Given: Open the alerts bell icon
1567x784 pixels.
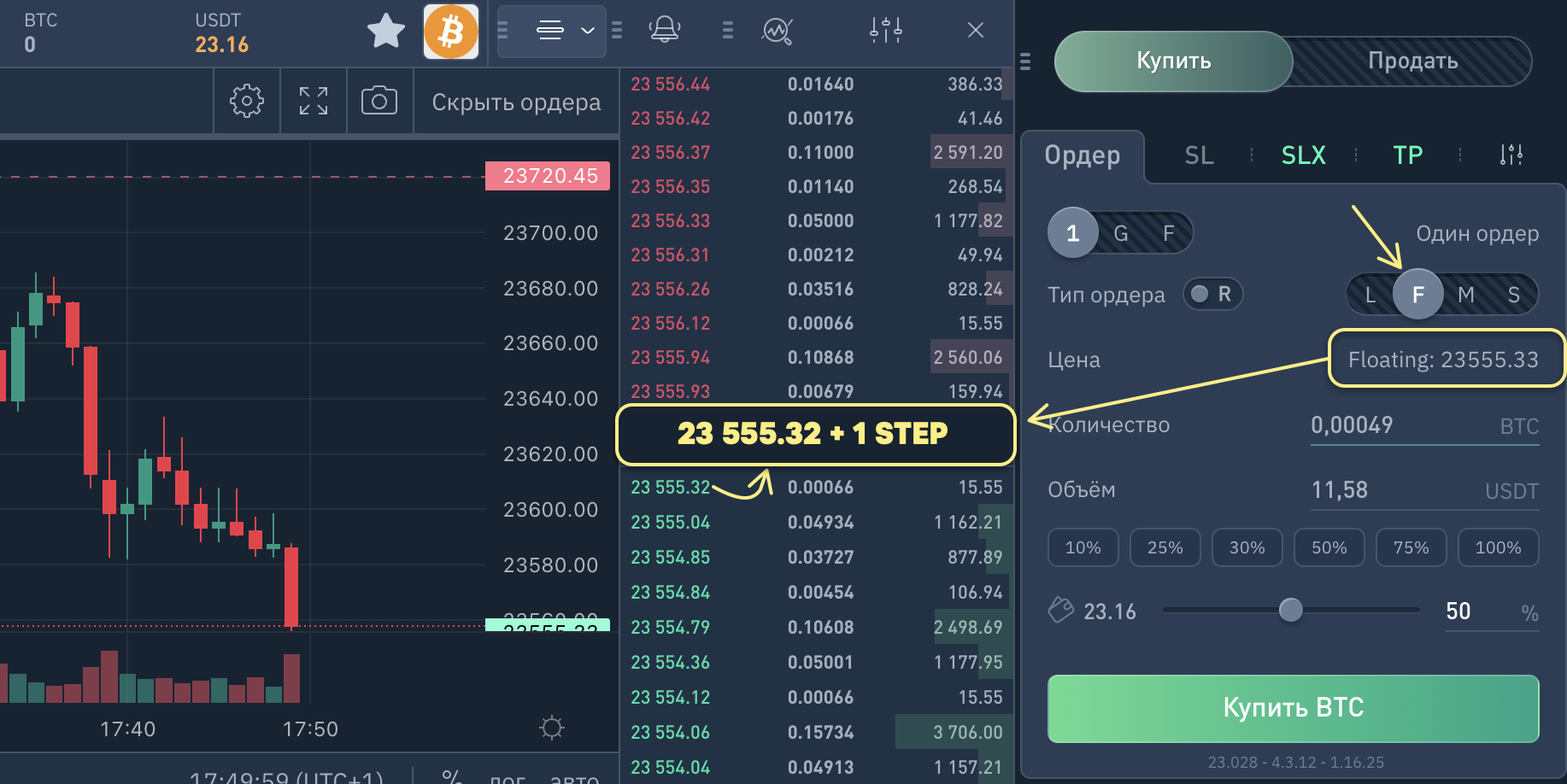Looking at the screenshot, I should click(664, 31).
